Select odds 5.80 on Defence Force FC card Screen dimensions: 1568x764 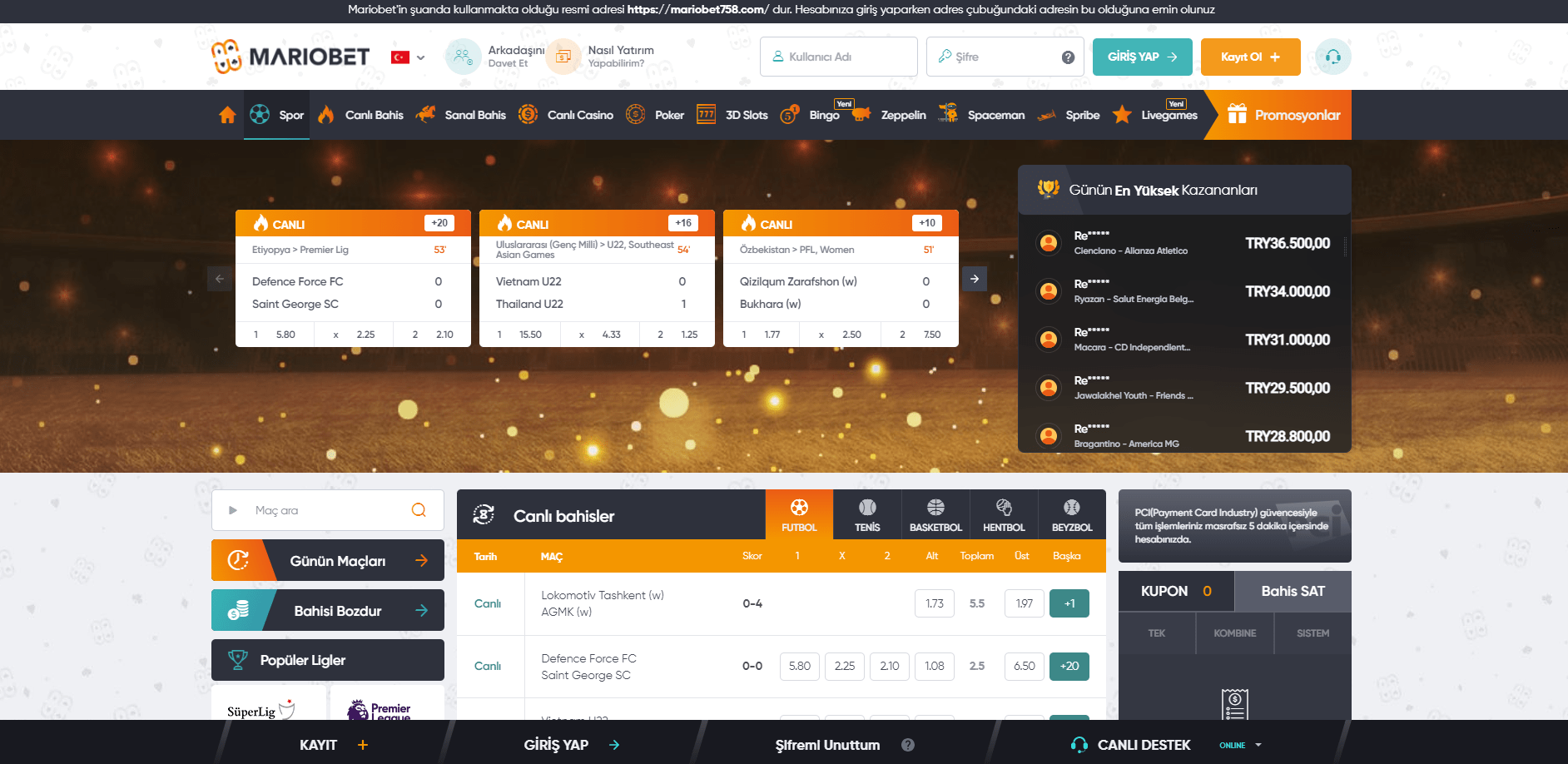click(275, 335)
